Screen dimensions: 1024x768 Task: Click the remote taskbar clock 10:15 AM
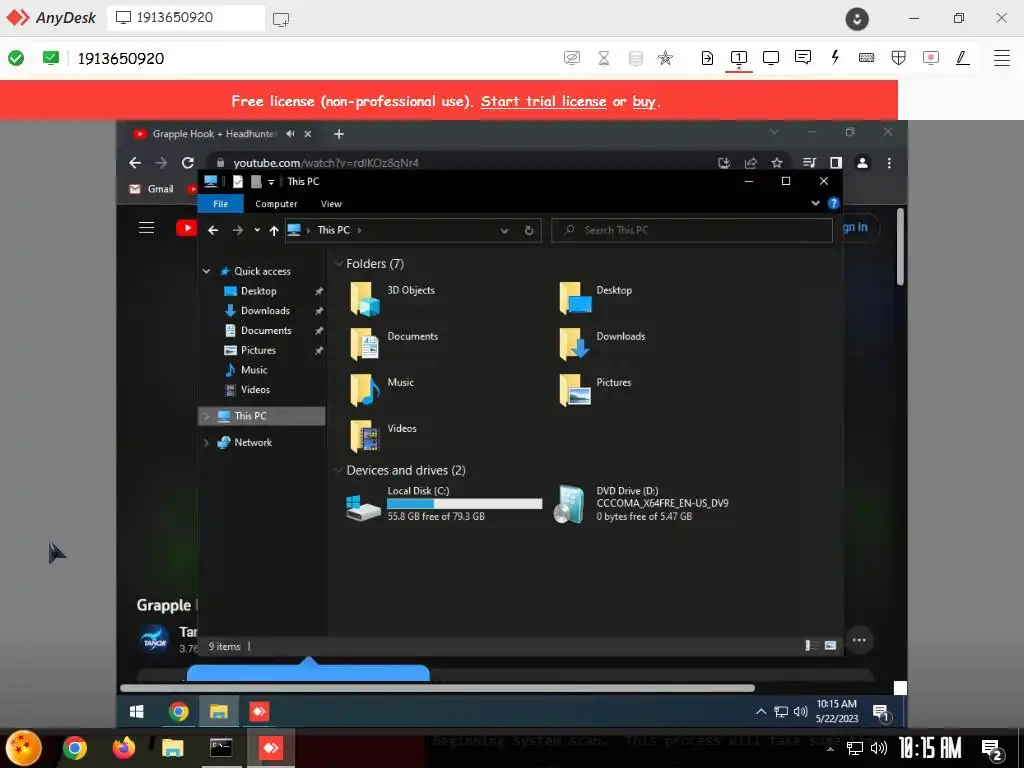[837, 711]
